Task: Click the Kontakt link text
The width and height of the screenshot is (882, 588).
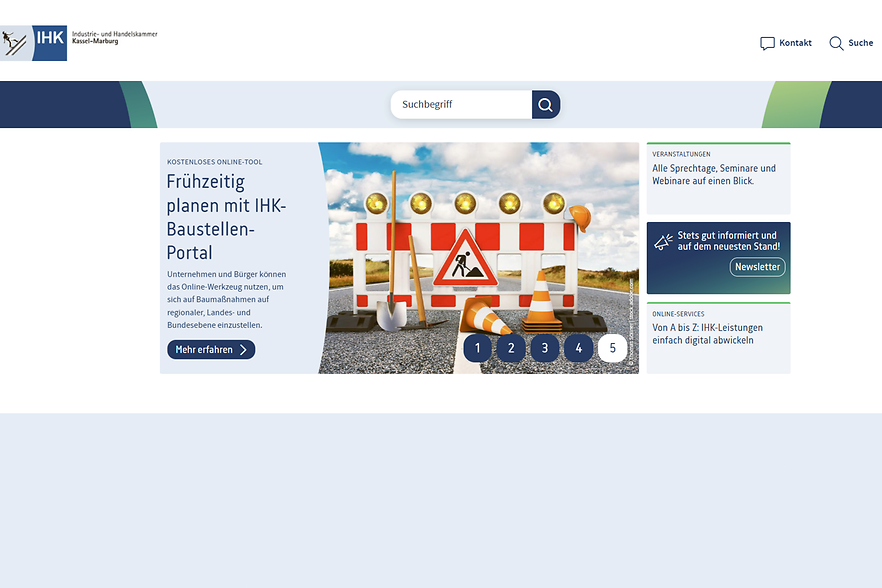Action: click(795, 43)
